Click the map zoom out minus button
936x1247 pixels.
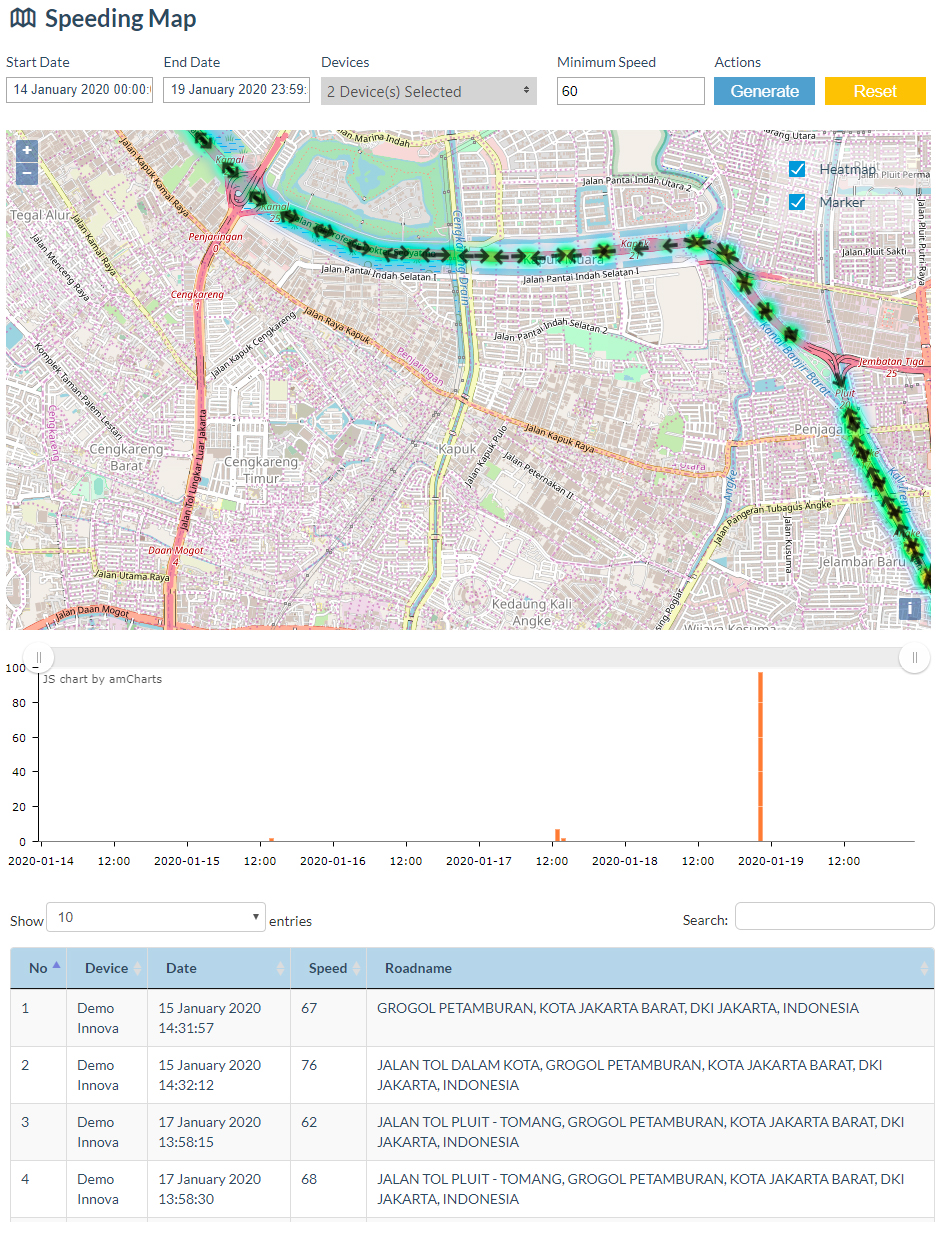pos(27,173)
